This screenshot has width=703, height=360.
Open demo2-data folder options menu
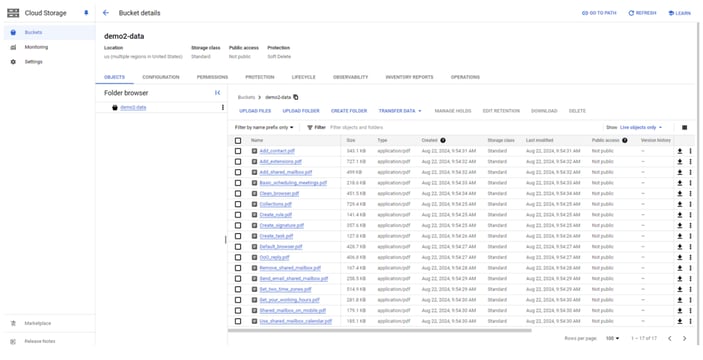click(x=223, y=108)
